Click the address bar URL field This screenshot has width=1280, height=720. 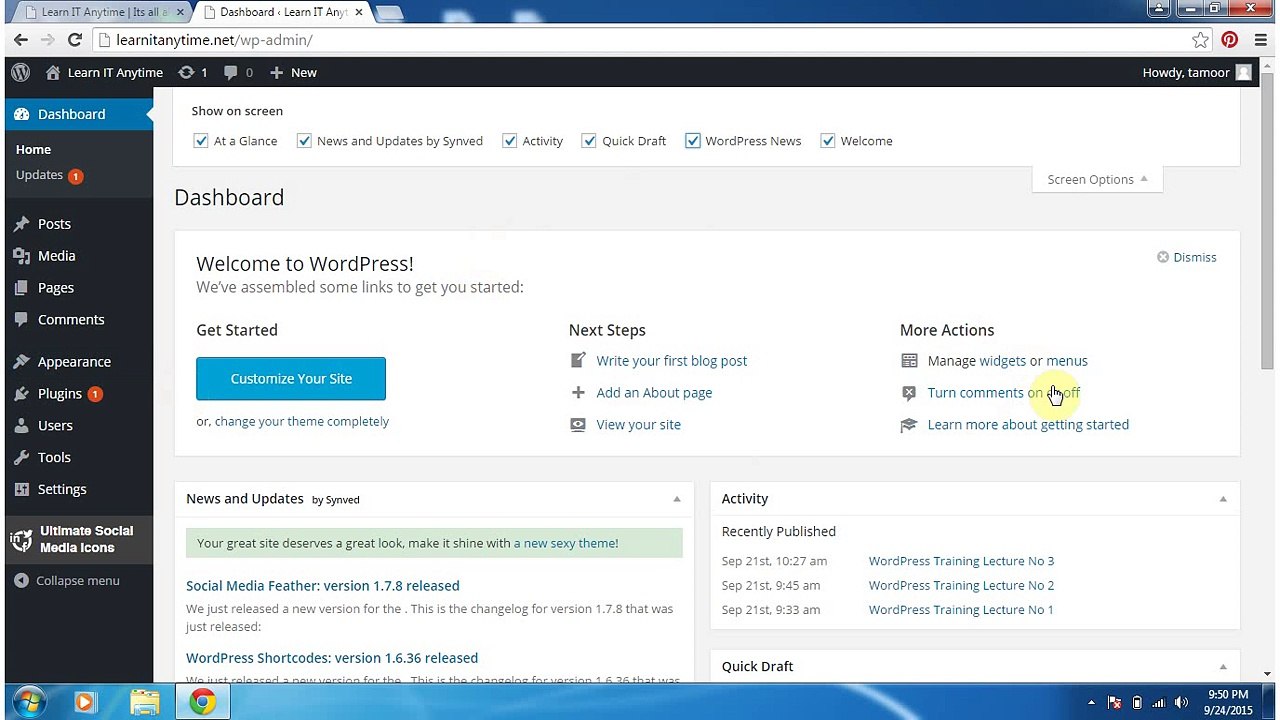pyautogui.click(x=640, y=40)
